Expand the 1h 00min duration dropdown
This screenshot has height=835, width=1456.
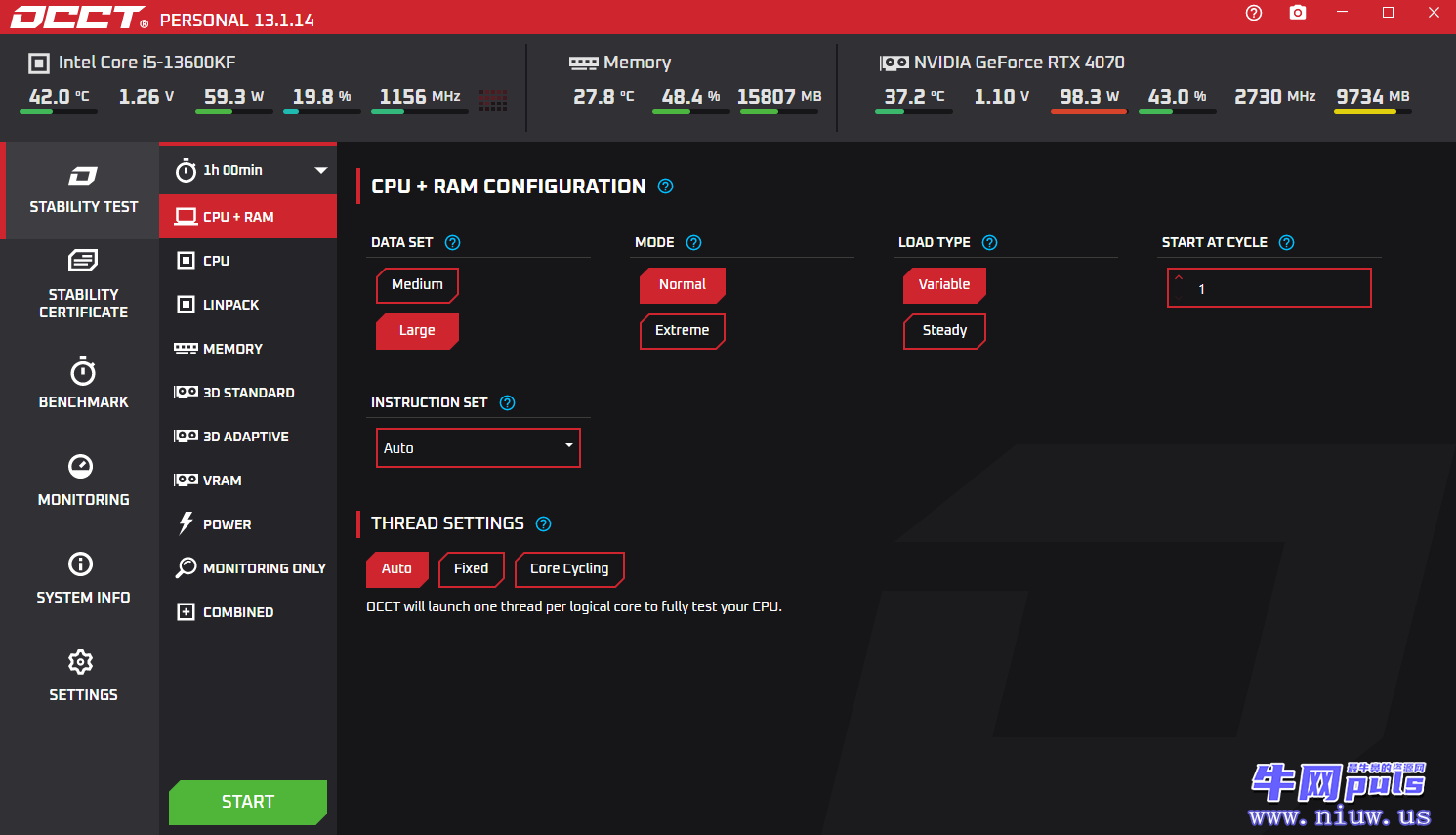click(320, 170)
